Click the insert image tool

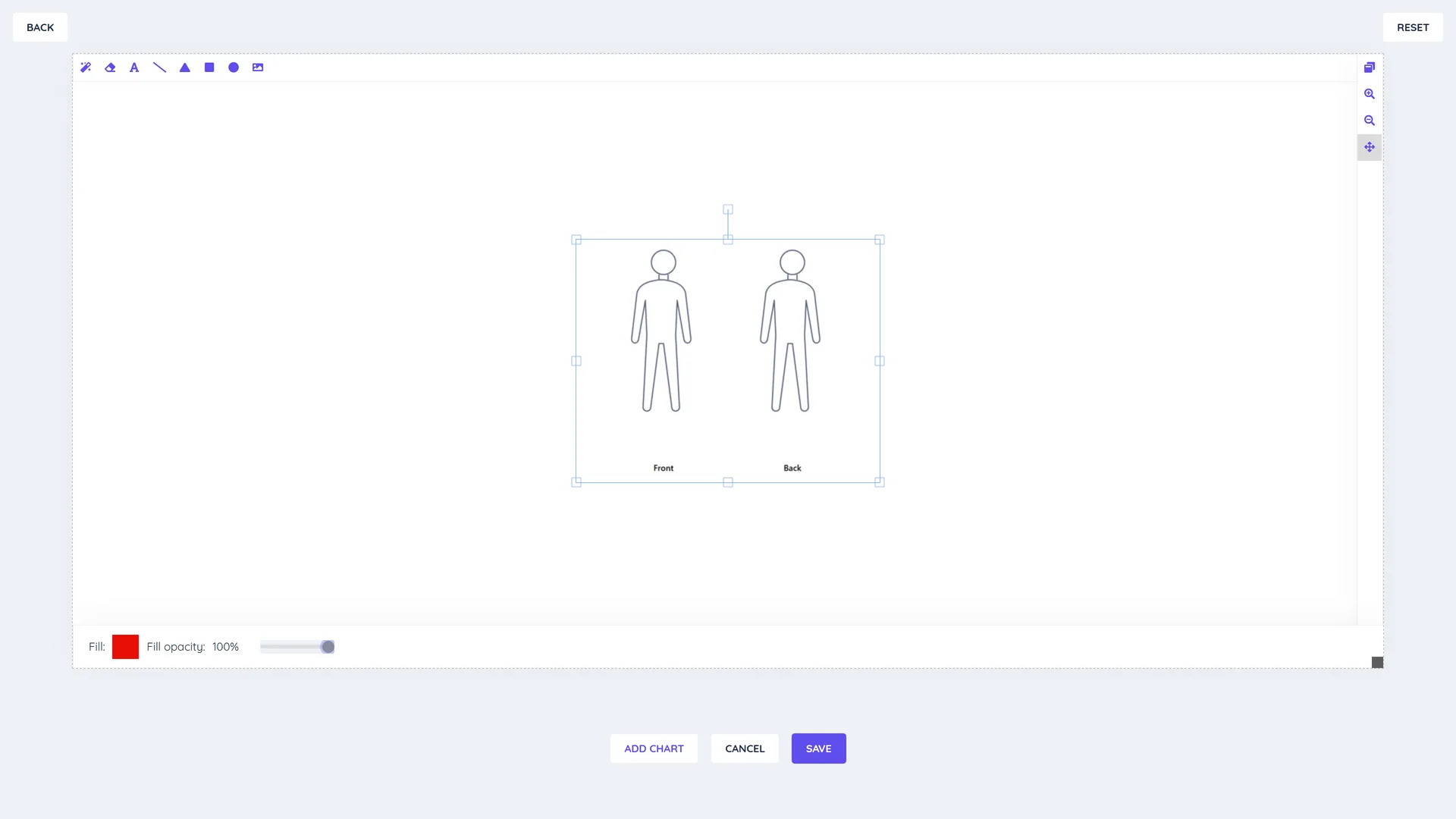258,67
